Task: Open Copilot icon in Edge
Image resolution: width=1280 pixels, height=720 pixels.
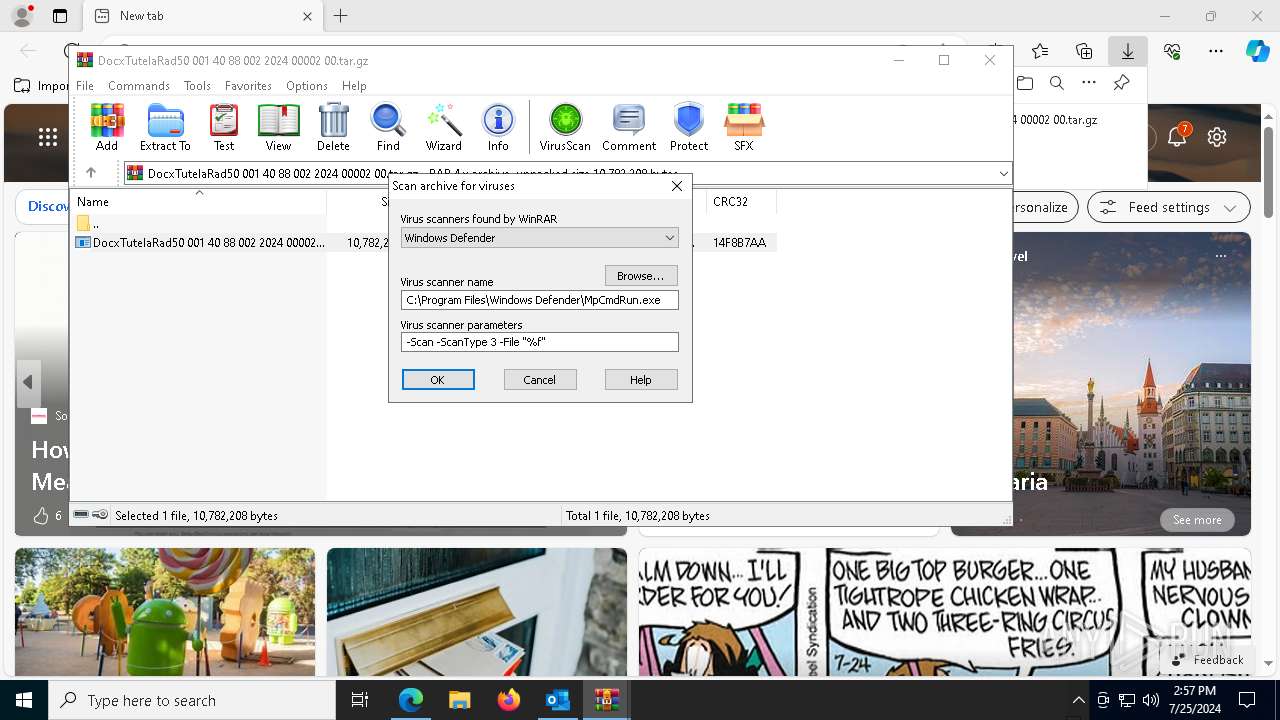Action: point(1257,51)
